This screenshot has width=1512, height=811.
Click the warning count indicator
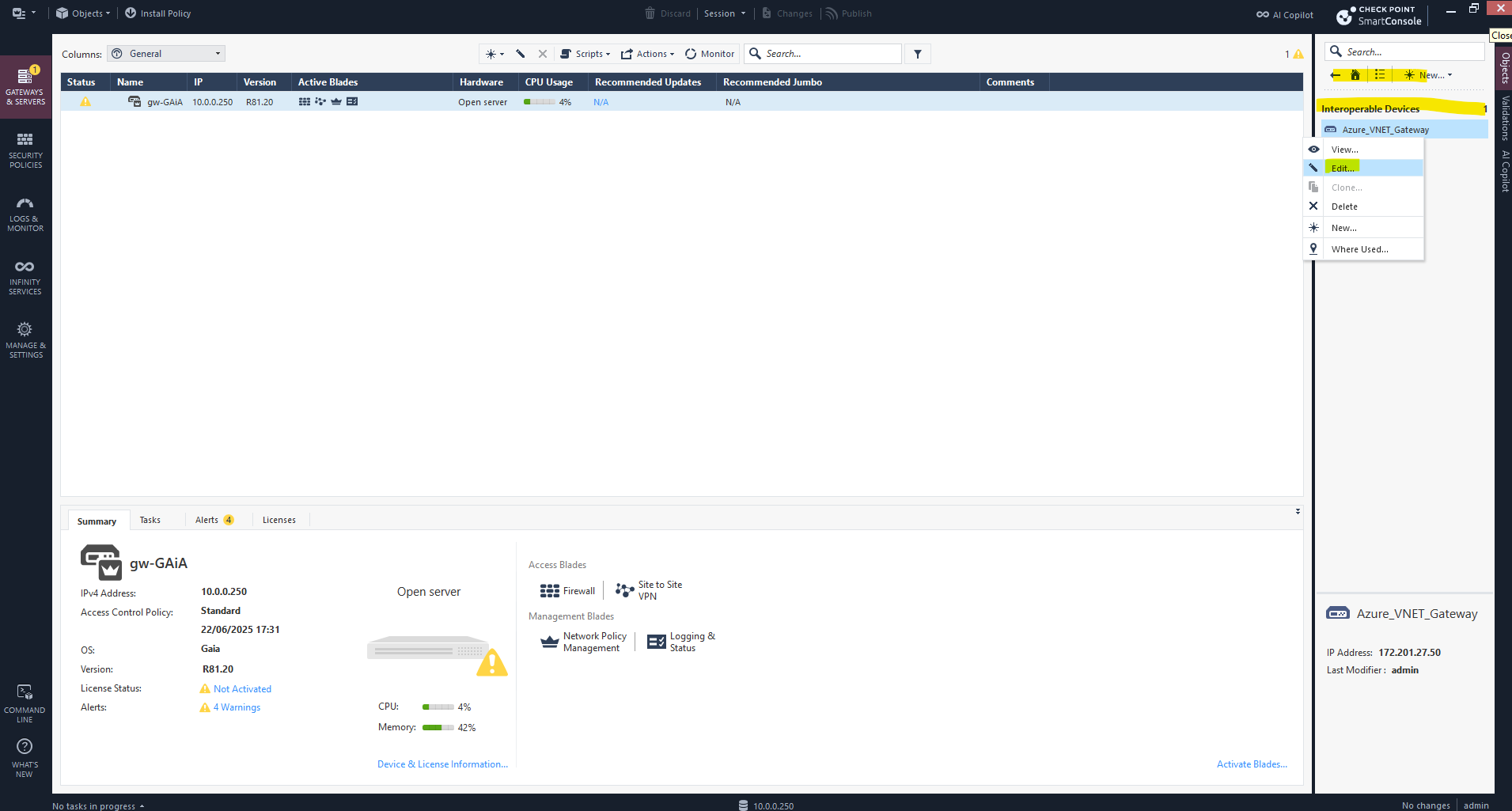1294,54
